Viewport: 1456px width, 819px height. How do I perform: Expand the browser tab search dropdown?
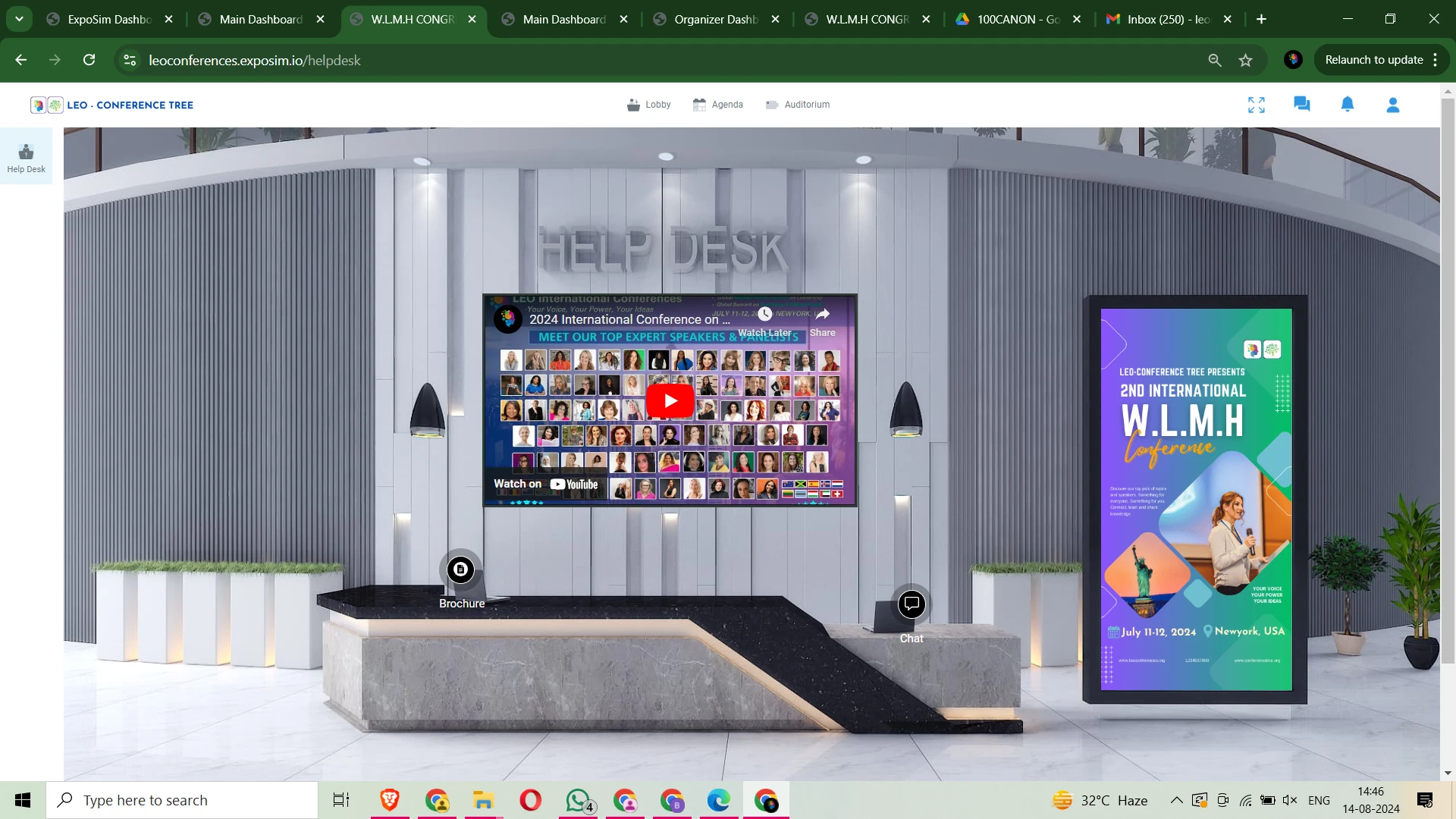point(19,19)
